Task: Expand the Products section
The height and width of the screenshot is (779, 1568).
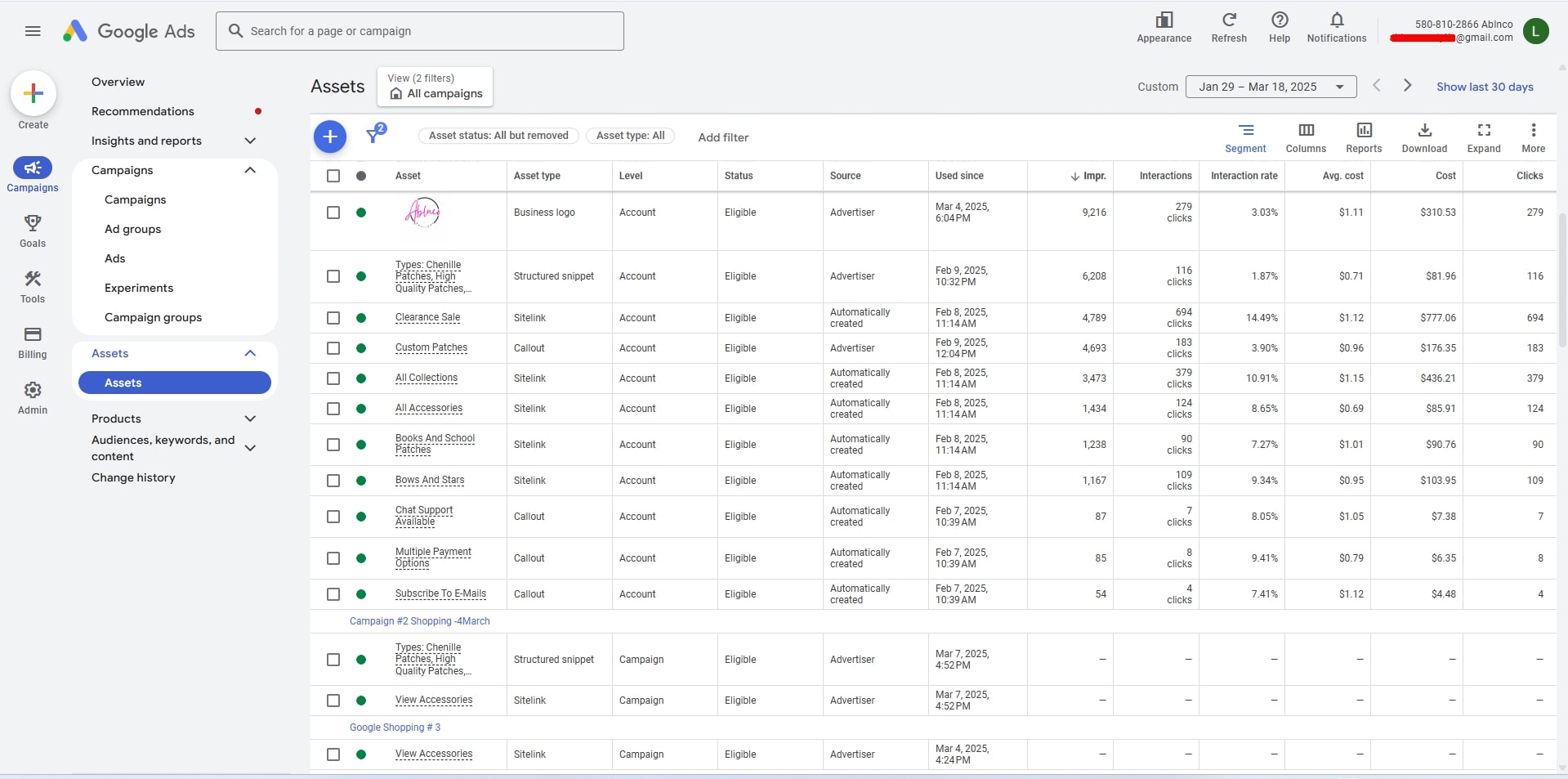Action: pyautogui.click(x=250, y=419)
